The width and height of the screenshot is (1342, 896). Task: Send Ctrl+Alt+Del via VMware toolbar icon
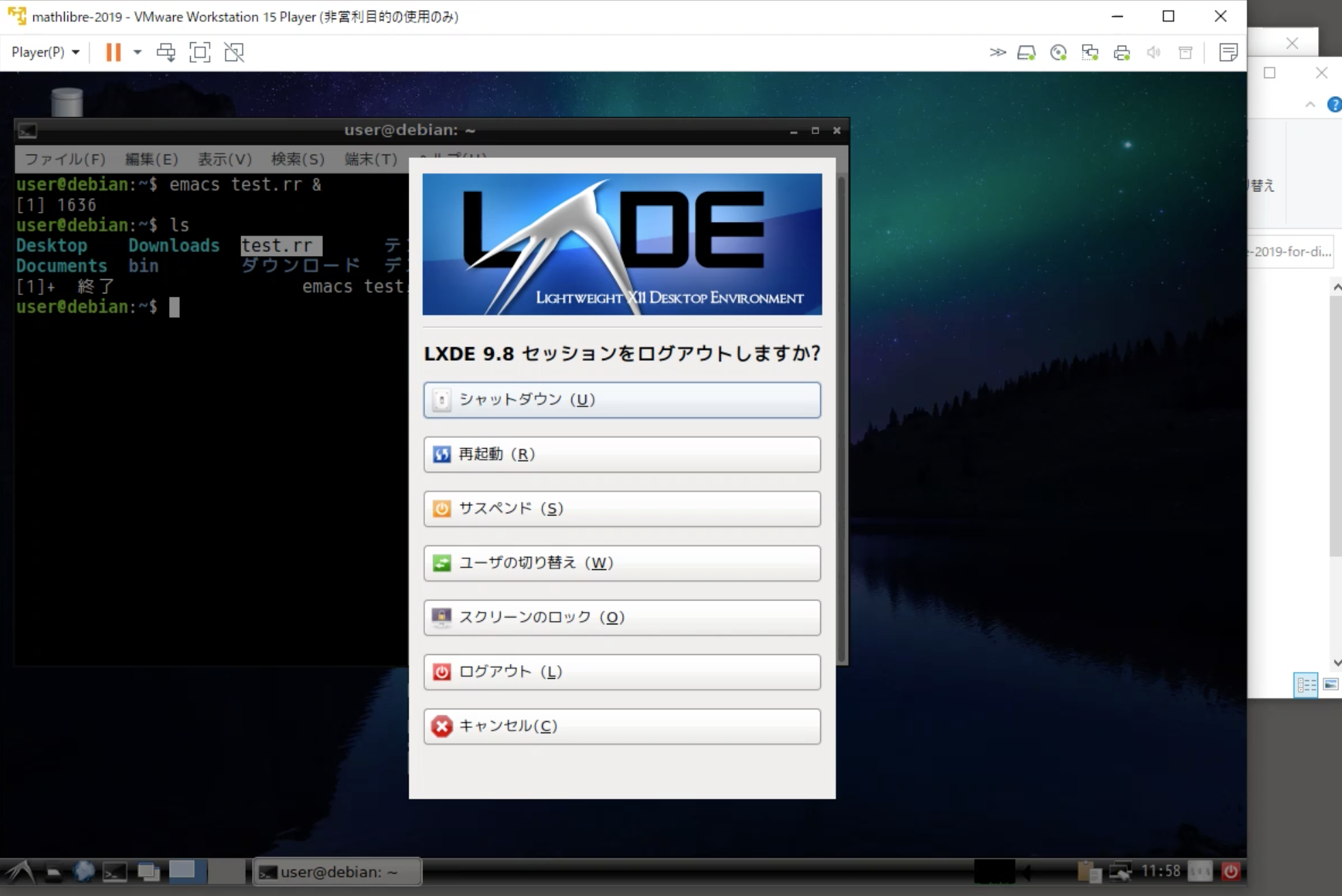pyautogui.click(x=166, y=52)
